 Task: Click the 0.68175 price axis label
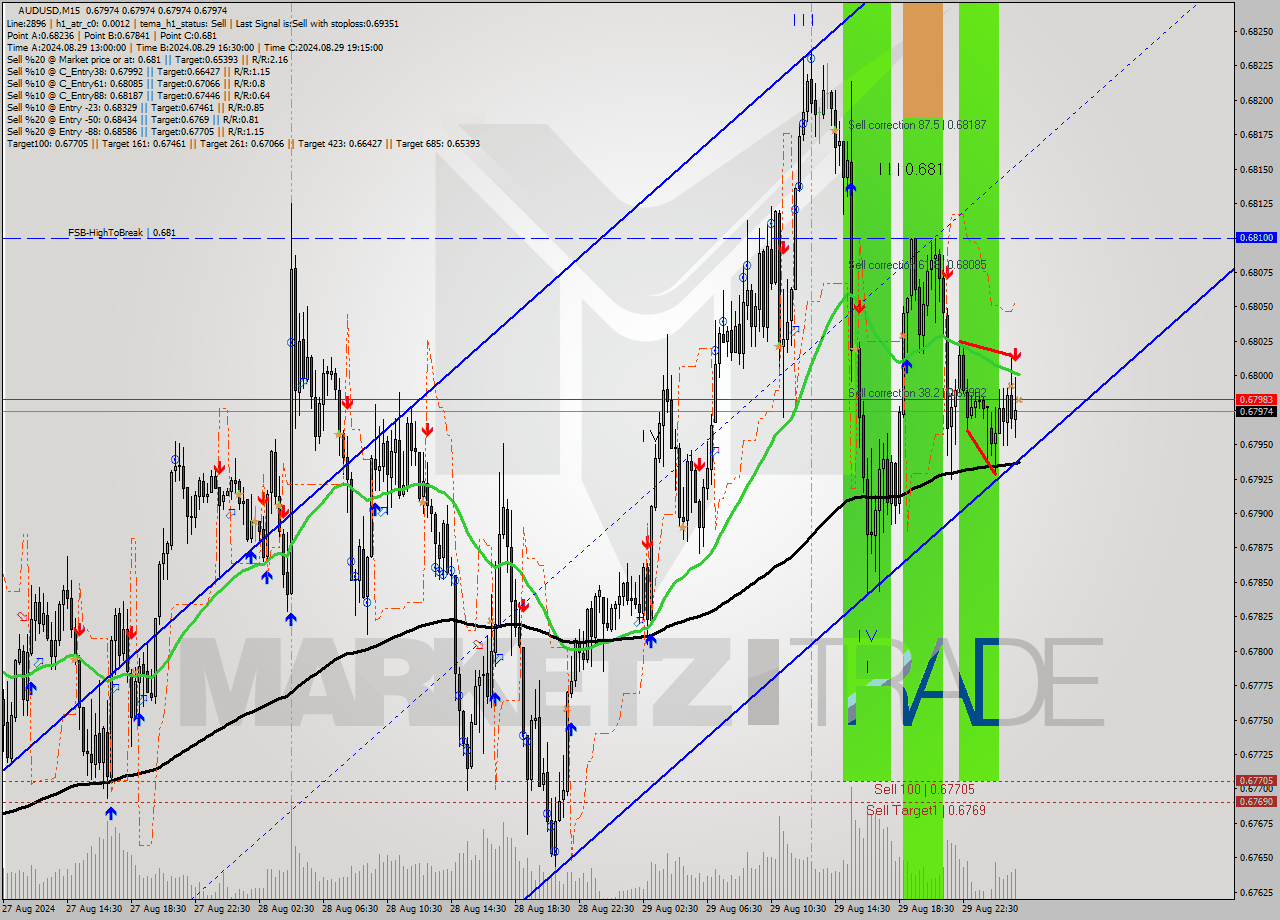click(1256, 134)
